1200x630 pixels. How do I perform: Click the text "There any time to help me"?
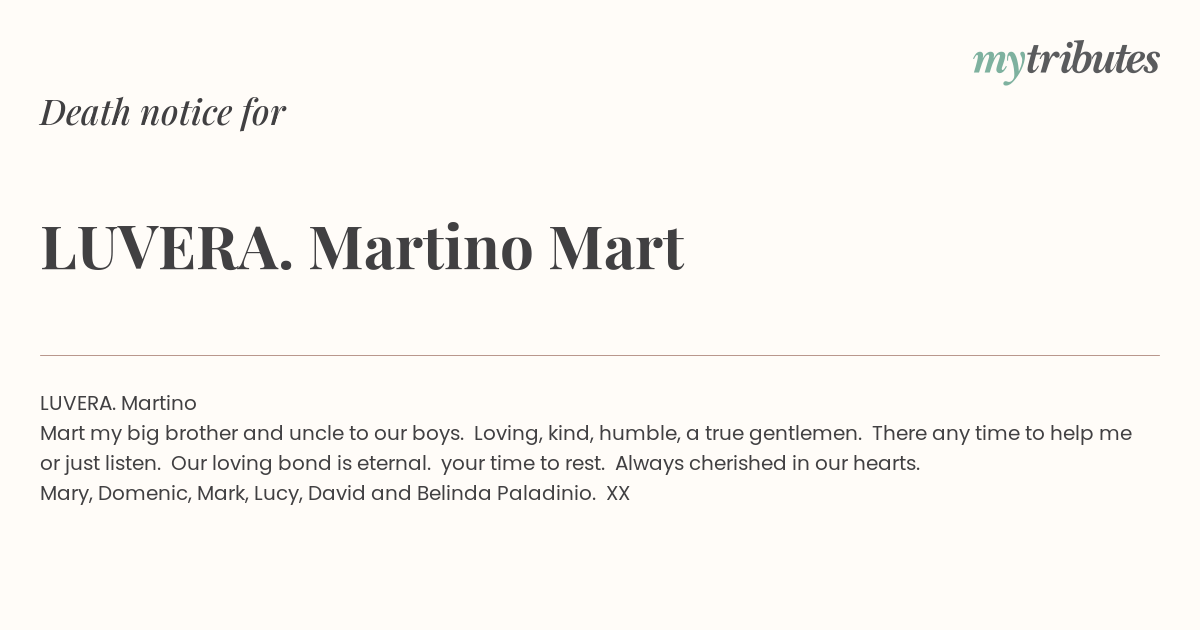1002,433
